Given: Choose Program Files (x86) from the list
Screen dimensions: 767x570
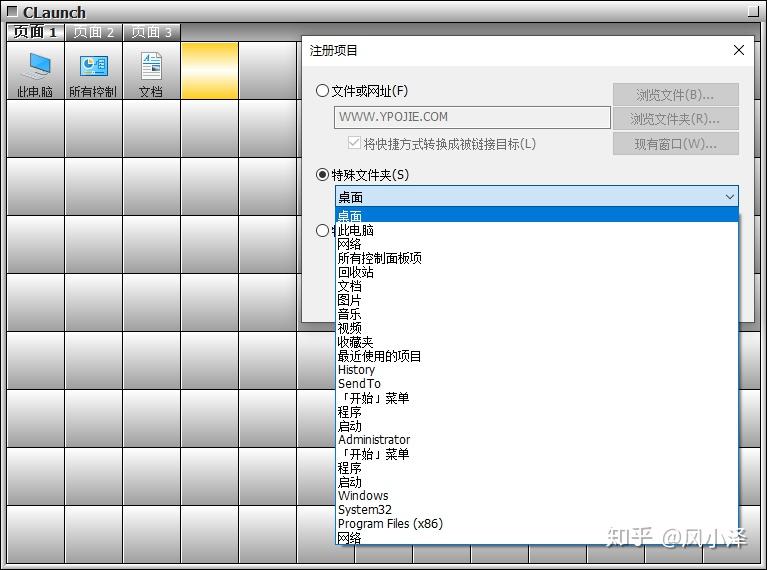Looking at the screenshot, I should 537,524.
